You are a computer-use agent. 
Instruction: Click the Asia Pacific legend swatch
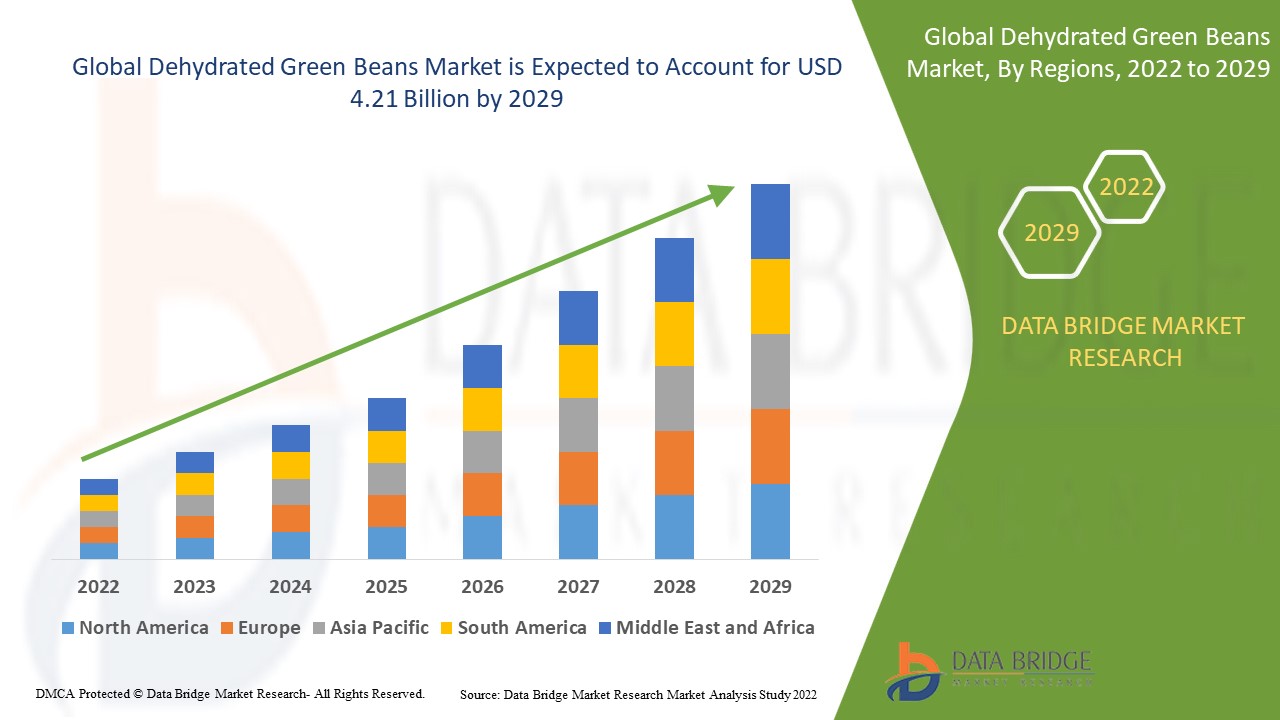(x=320, y=628)
